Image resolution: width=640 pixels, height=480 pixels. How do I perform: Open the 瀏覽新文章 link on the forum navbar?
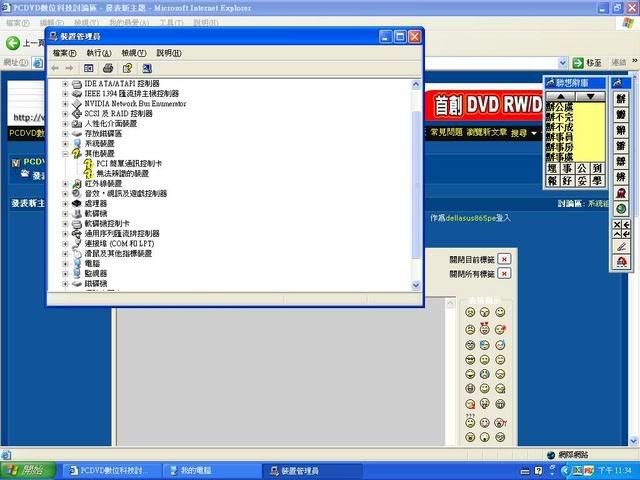[x=487, y=132]
